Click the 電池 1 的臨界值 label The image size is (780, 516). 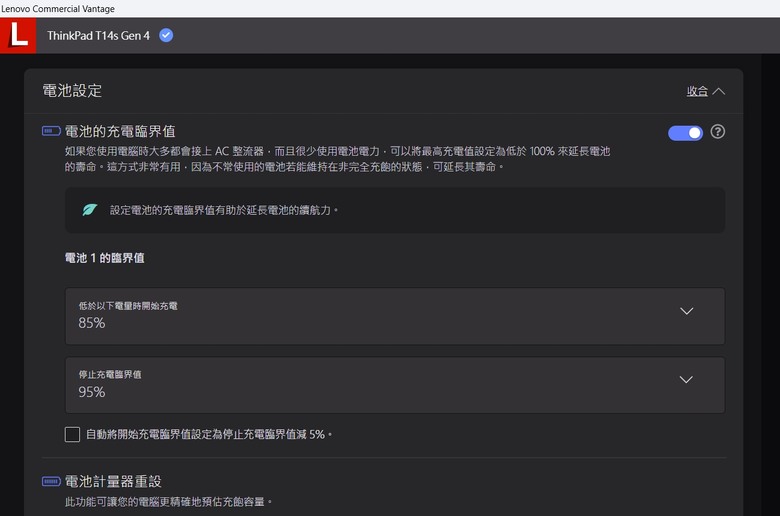[104, 258]
